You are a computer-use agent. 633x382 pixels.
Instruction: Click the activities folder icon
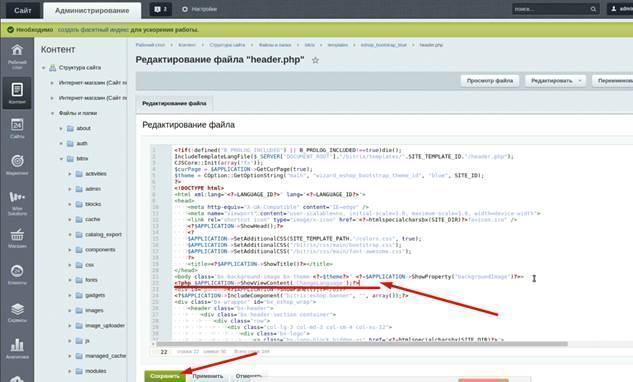79,174
